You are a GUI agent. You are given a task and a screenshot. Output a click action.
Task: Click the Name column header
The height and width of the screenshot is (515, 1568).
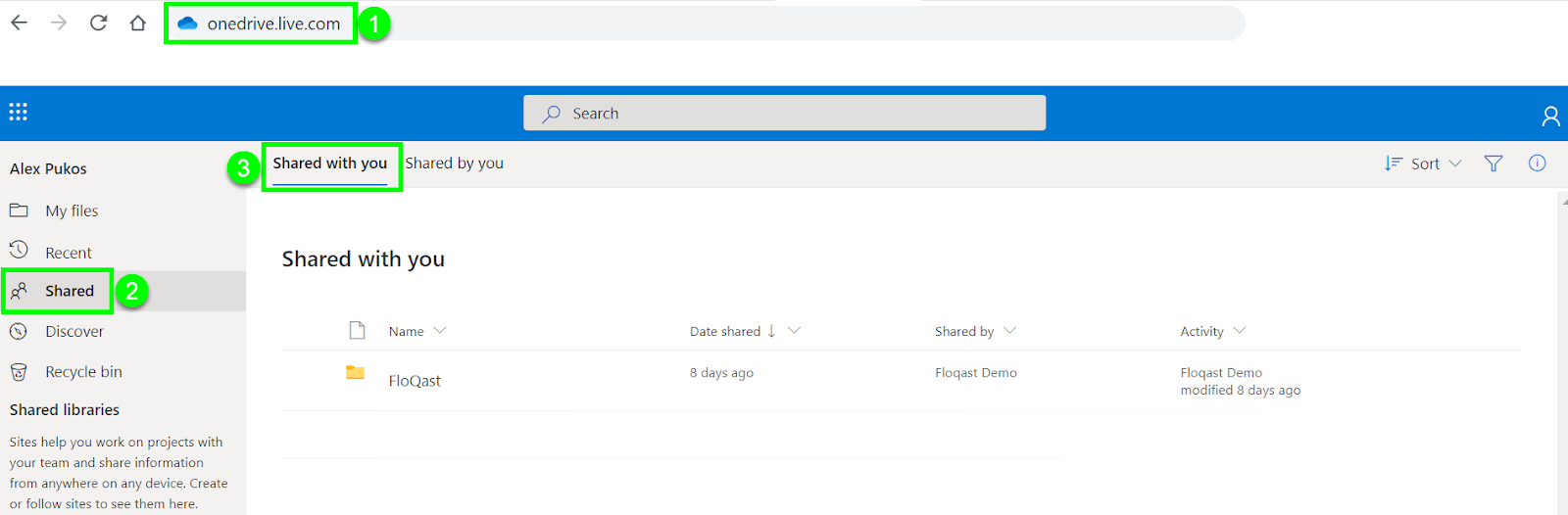[406, 331]
